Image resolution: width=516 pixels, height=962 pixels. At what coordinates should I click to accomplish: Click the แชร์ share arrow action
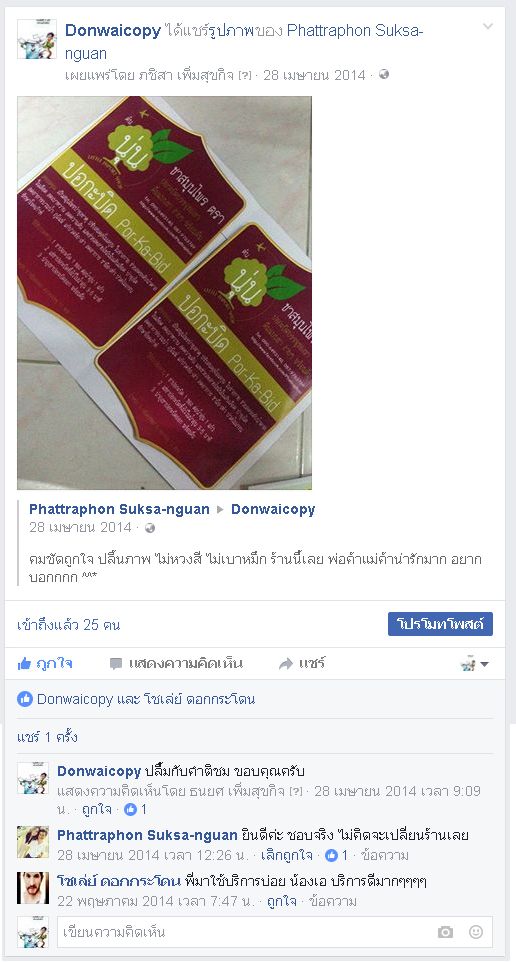(302, 663)
